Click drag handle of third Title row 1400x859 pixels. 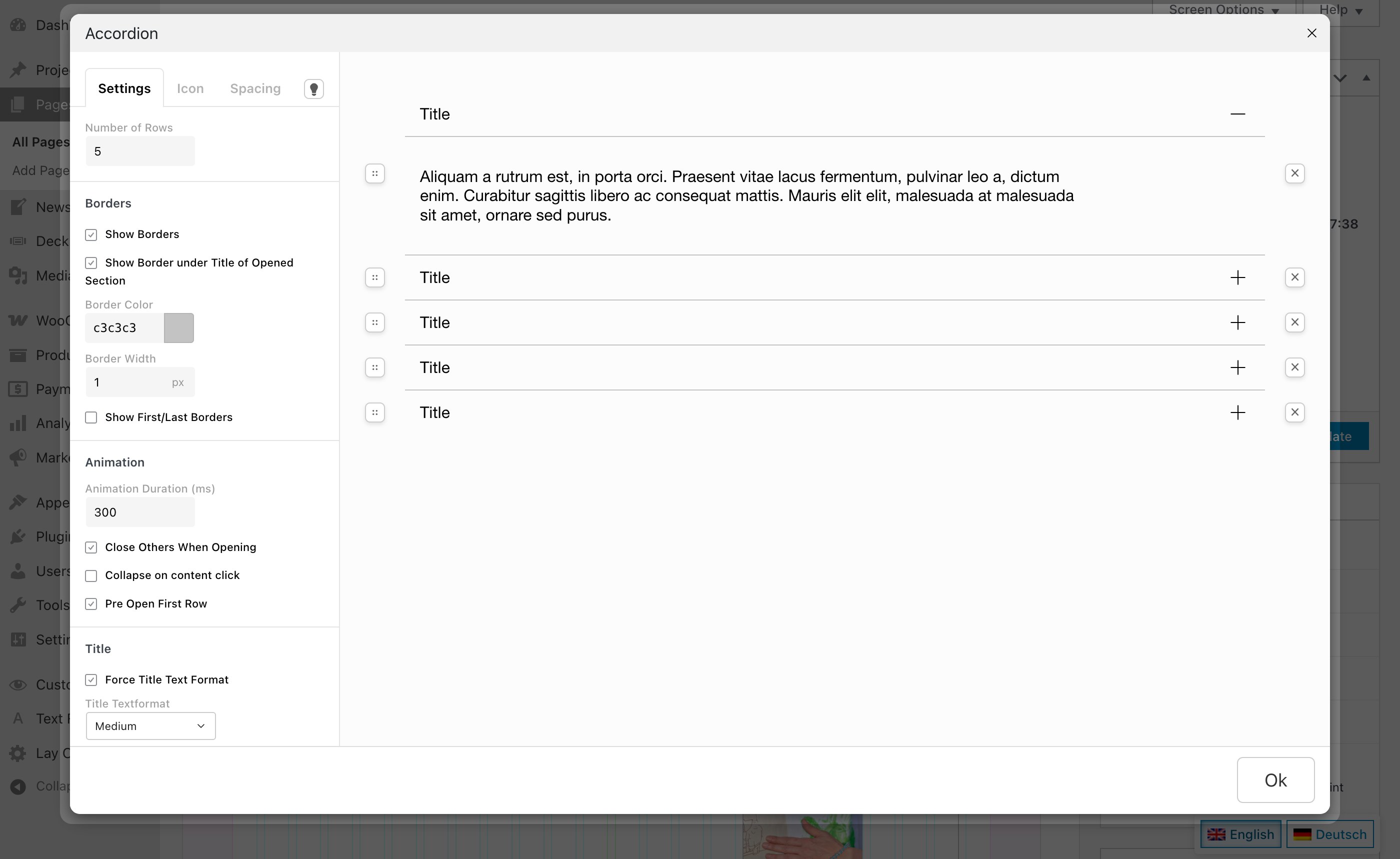pyautogui.click(x=374, y=322)
